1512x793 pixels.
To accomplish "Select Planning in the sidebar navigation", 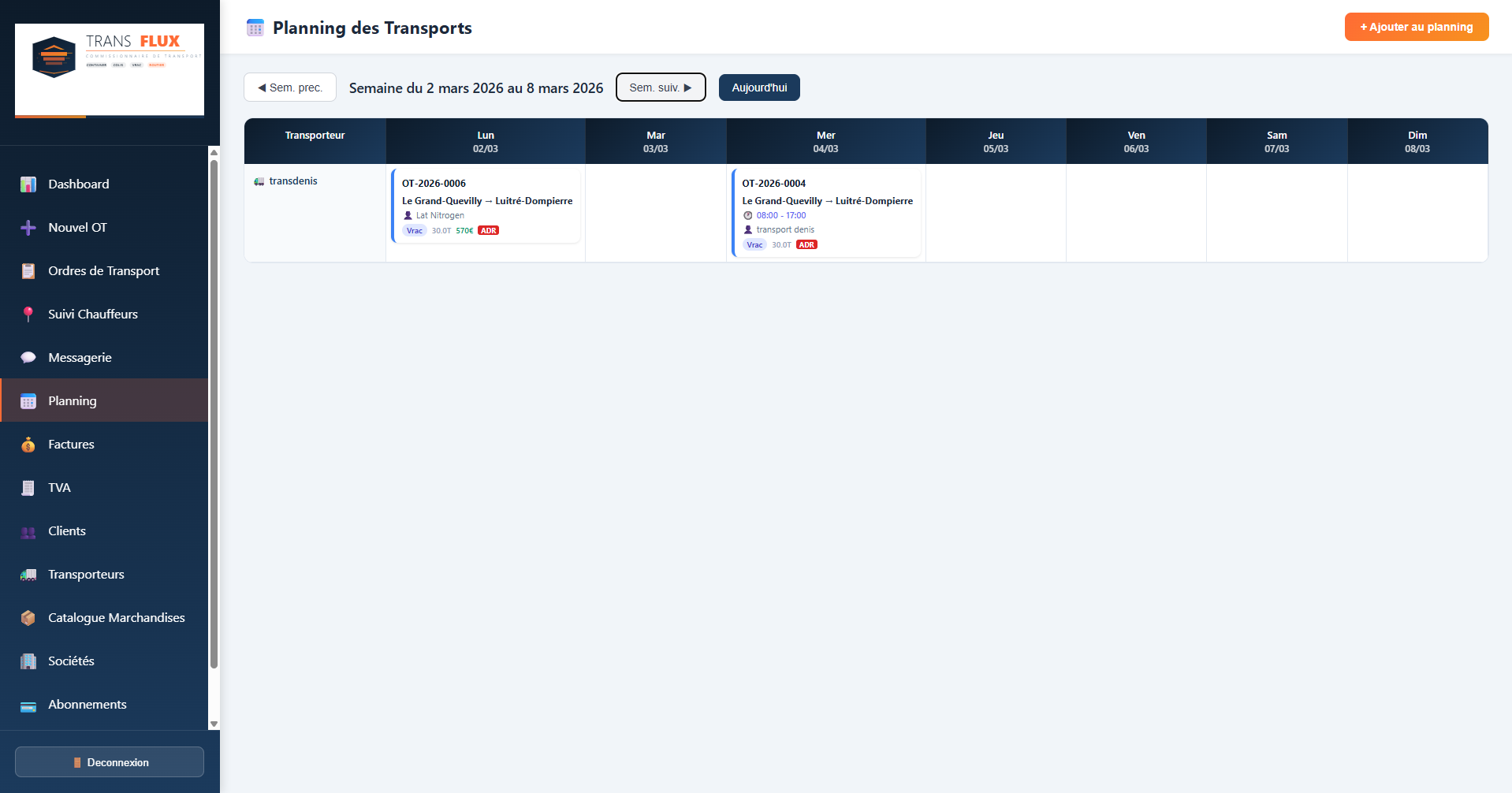I will pyautogui.click(x=73, y=400).
